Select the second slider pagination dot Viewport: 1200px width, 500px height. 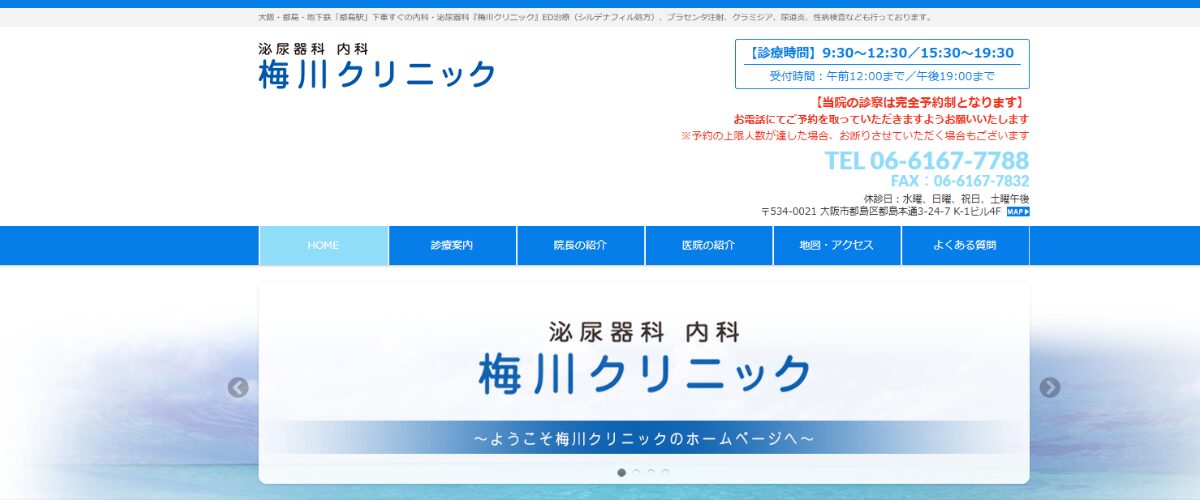coord(636,472)
